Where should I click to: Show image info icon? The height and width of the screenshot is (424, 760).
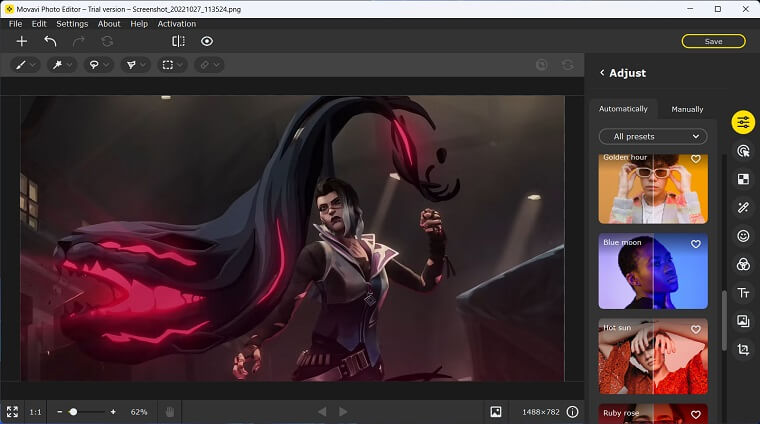[572, 412]
